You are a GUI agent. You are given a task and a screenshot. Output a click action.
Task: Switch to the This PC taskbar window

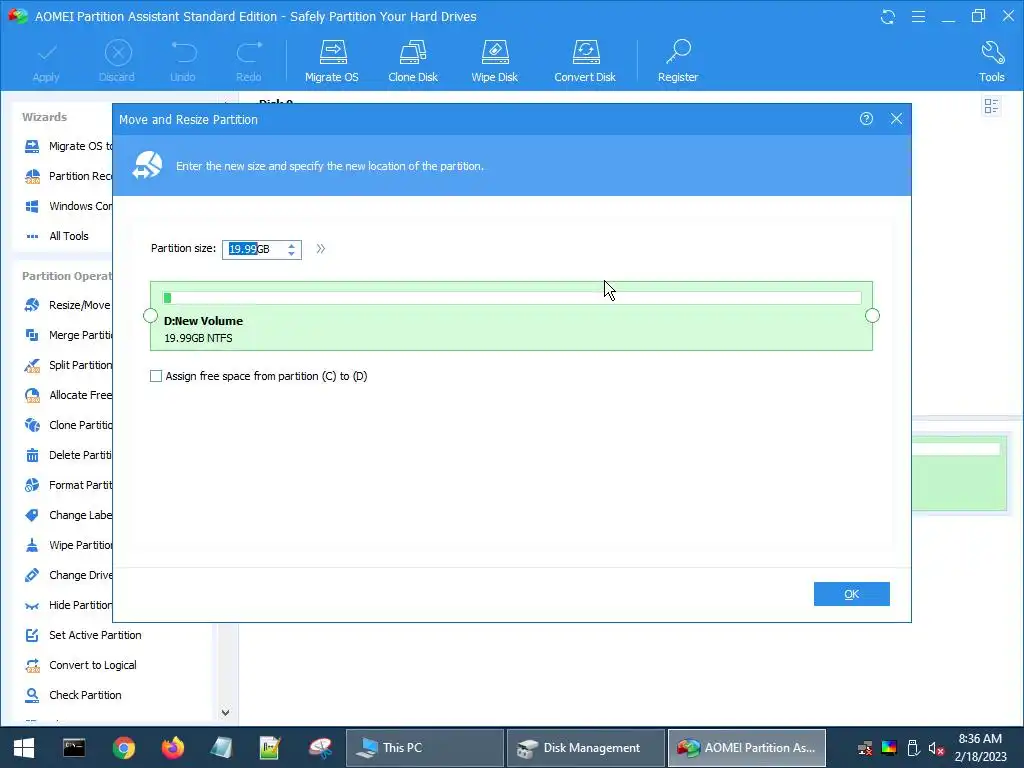click(x=424, y=748)
